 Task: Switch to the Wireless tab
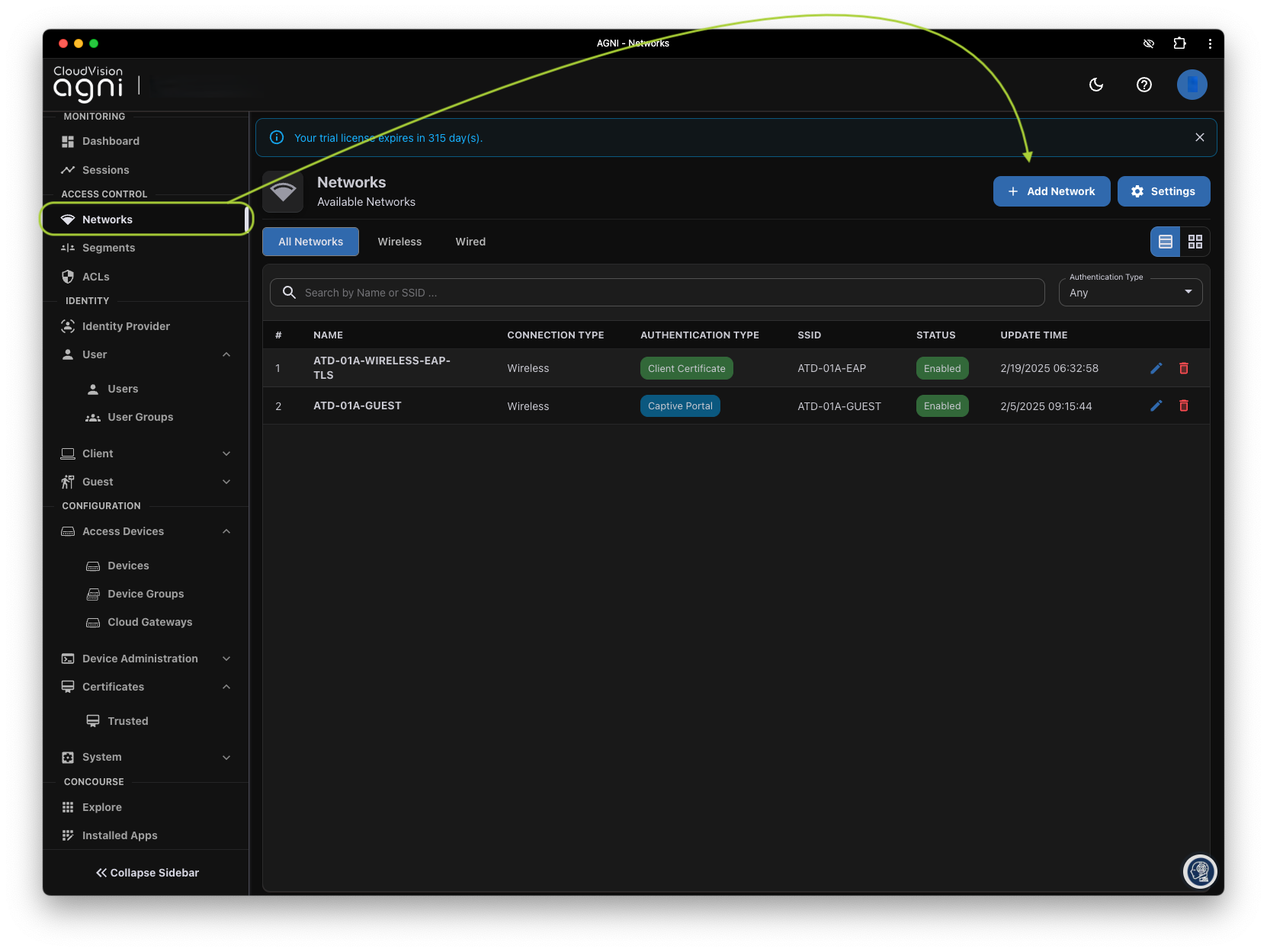399,242
